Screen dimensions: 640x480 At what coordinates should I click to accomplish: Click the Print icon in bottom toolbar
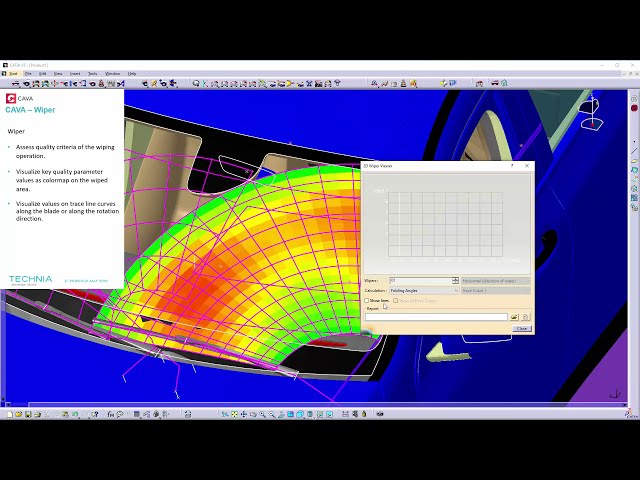click(x=38, y=414)
